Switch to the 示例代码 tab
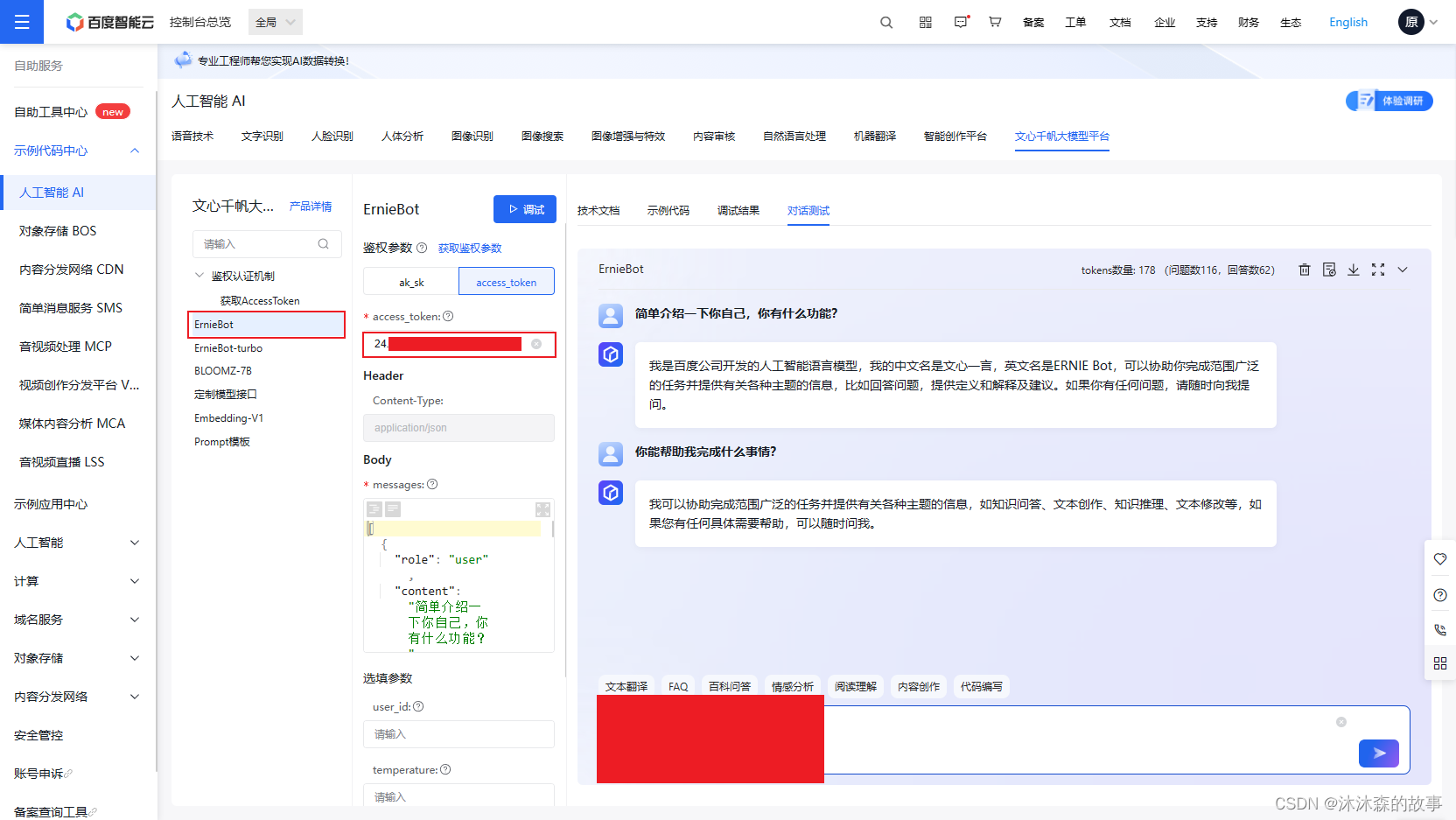Viewport: 1456px width, 820px height. point(668,211)
